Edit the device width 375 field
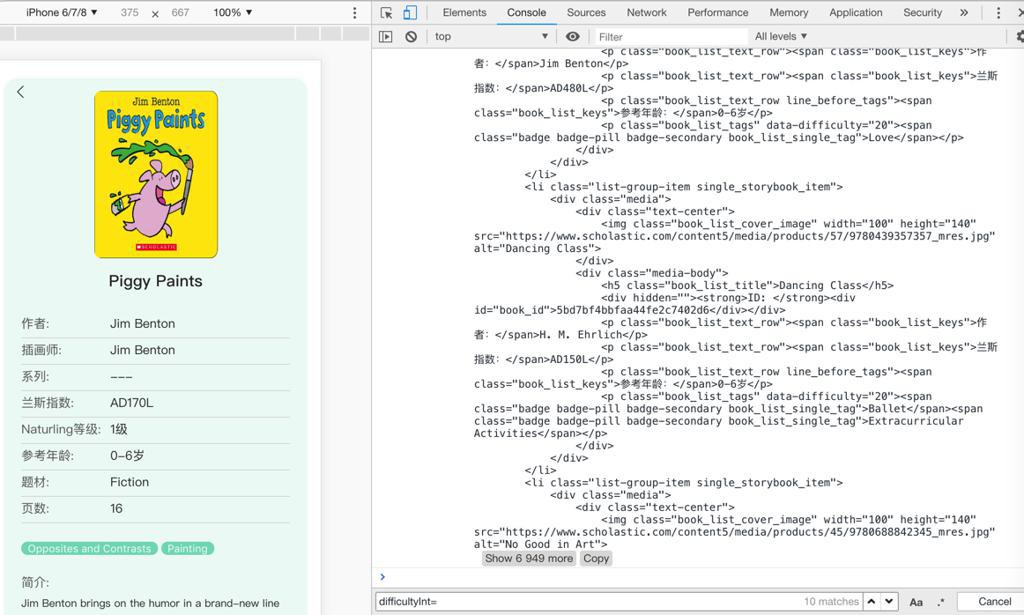The width and height of the screenshot is (1024, 615). pos(129,12)
